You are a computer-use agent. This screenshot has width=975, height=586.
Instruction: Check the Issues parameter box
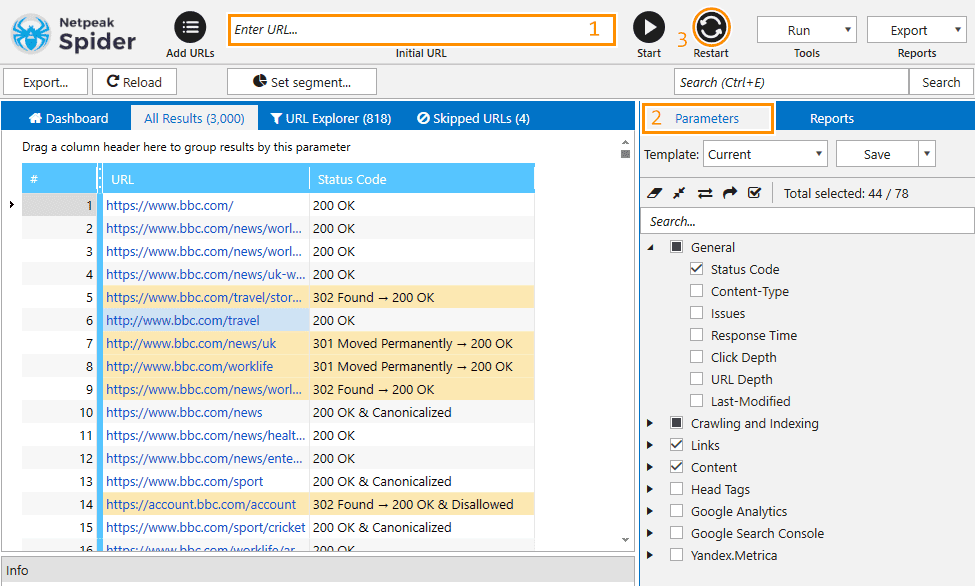pyautogui.click(x=696, y=313)
